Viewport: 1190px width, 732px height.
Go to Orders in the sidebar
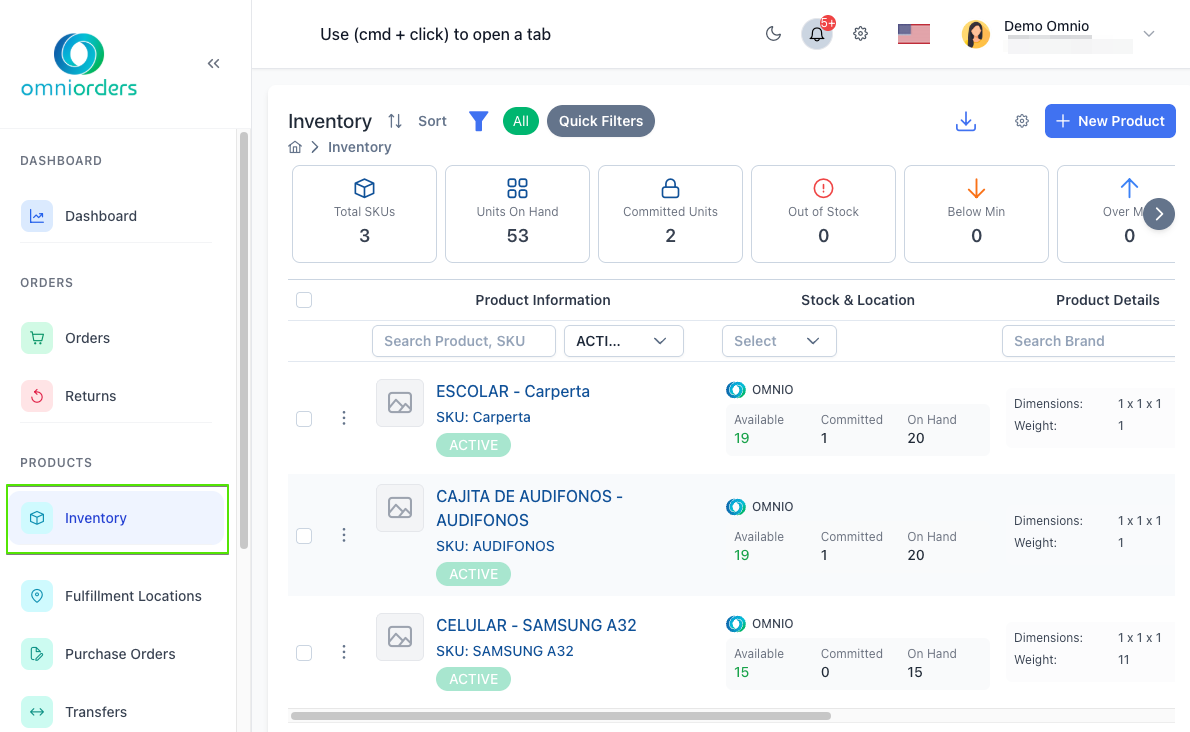87,338
